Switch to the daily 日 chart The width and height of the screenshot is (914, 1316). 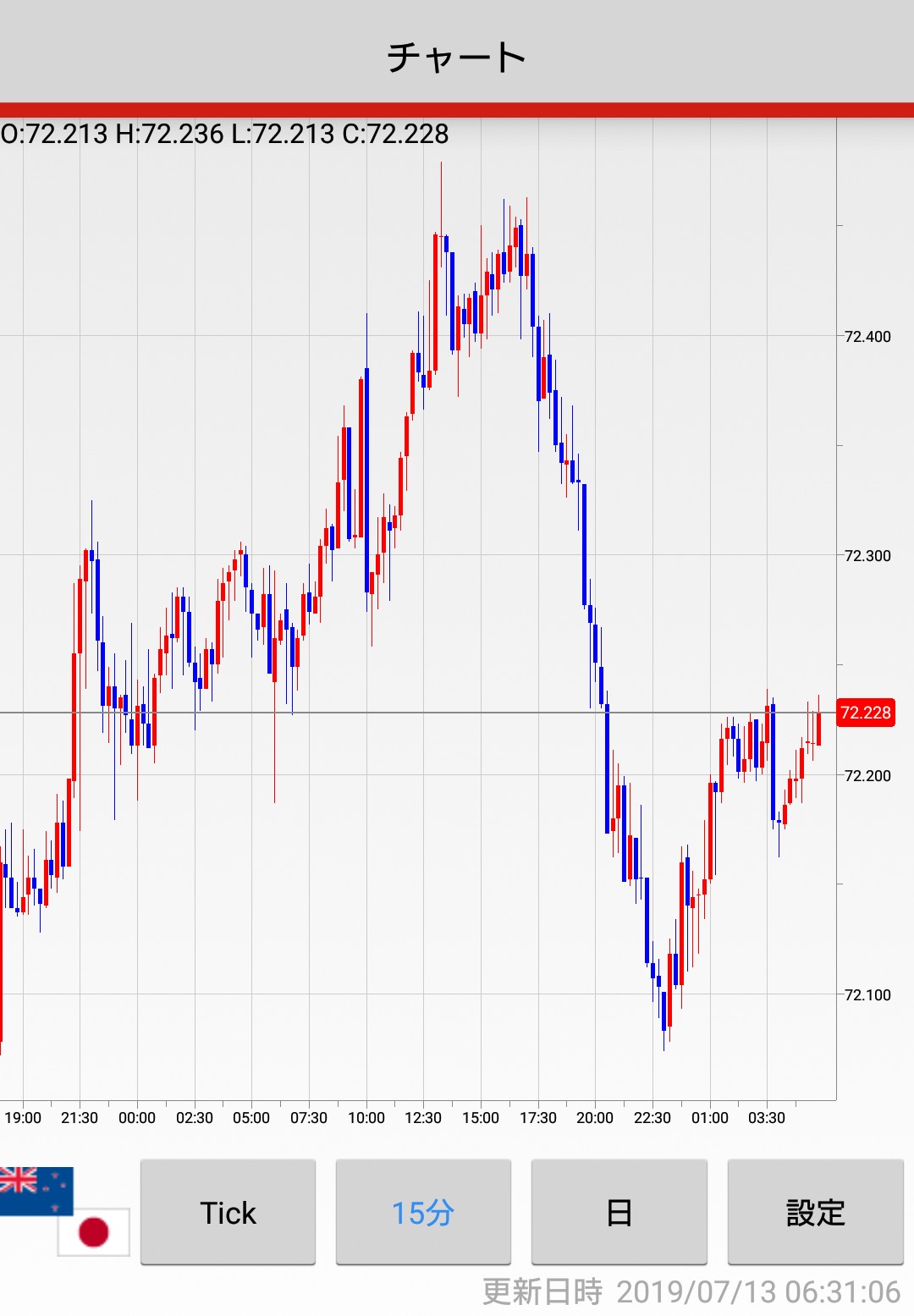tap(619, 1212)
